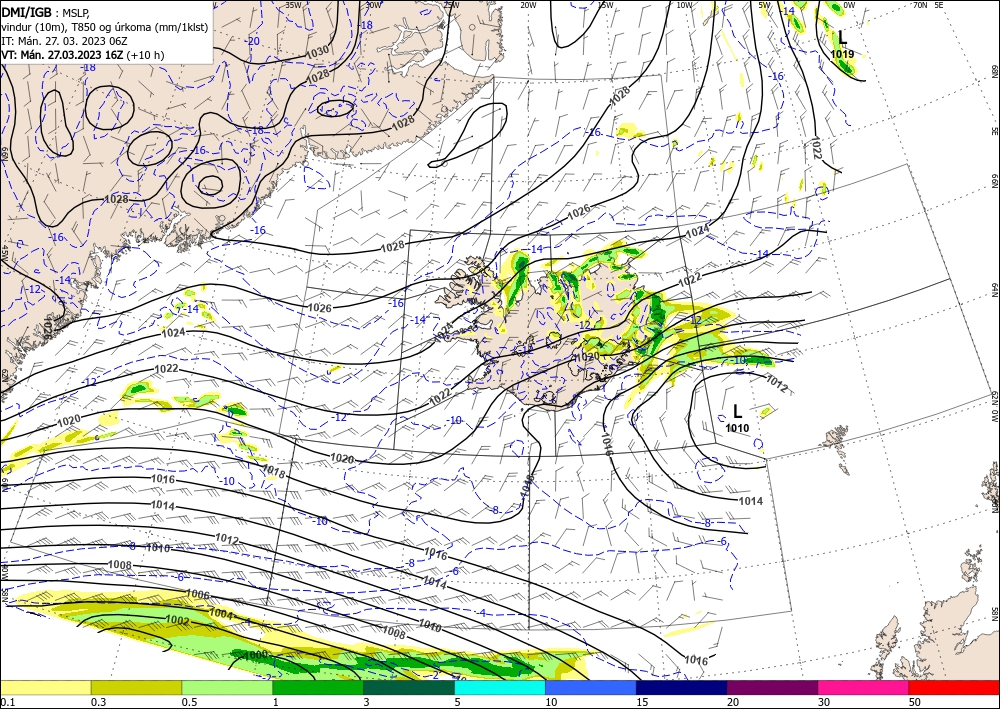The width and height of the screenshot is (1000, 709).
Task: Click the yellow 0.1–0.3 precipitation legend swatch
Action: [x=45, y=687]
